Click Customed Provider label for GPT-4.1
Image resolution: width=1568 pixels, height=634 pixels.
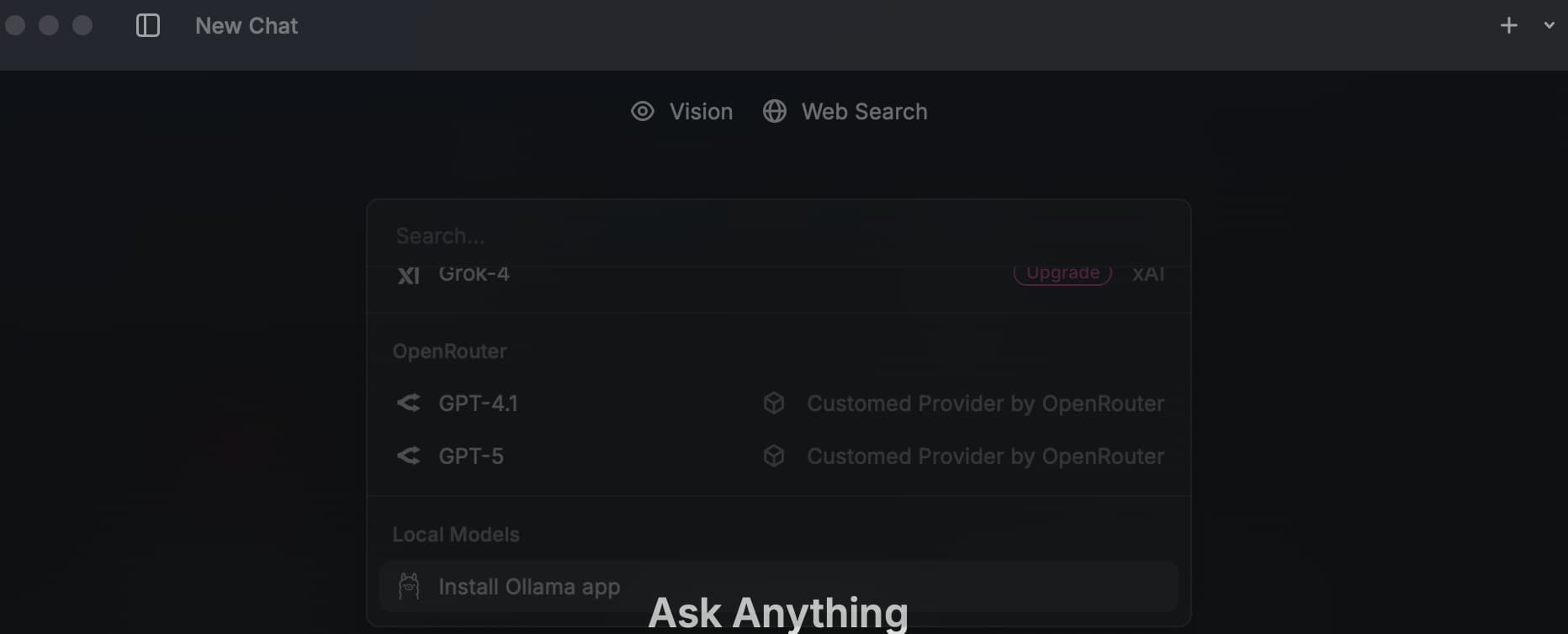985,404
